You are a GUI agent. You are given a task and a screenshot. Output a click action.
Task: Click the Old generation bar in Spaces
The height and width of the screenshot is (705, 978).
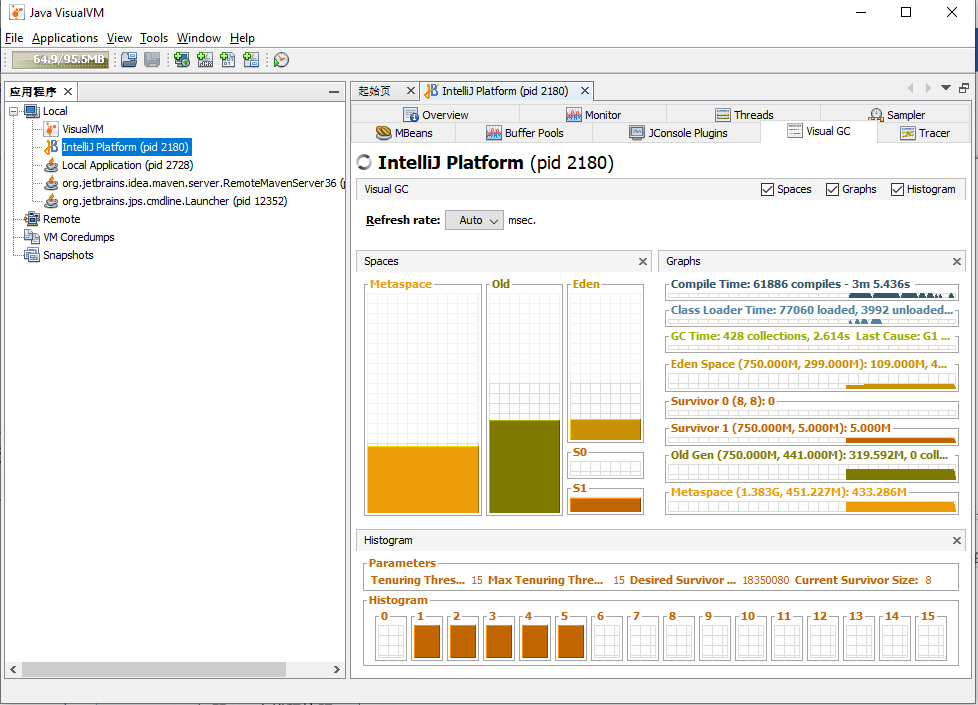pyautogui.click(x=525, y=467)
